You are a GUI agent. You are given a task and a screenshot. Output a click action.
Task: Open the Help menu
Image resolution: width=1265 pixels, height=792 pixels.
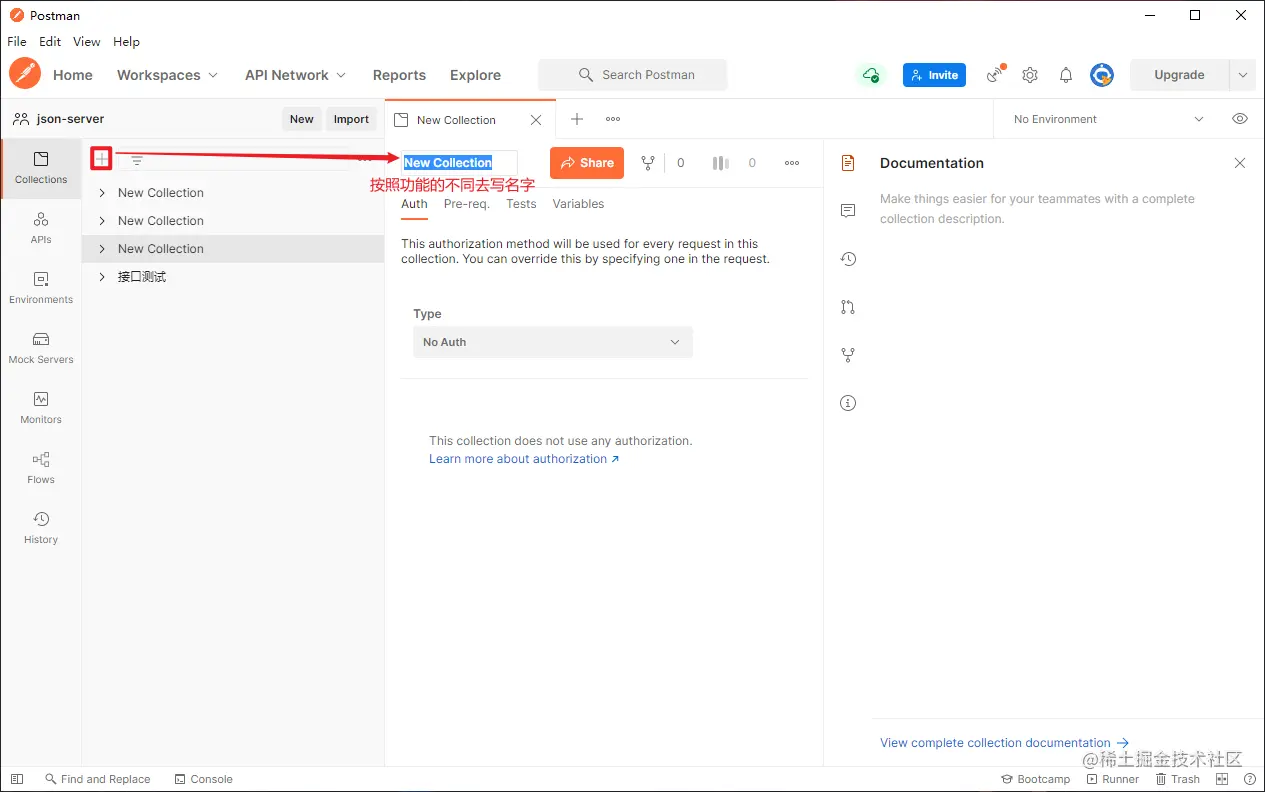126,42
